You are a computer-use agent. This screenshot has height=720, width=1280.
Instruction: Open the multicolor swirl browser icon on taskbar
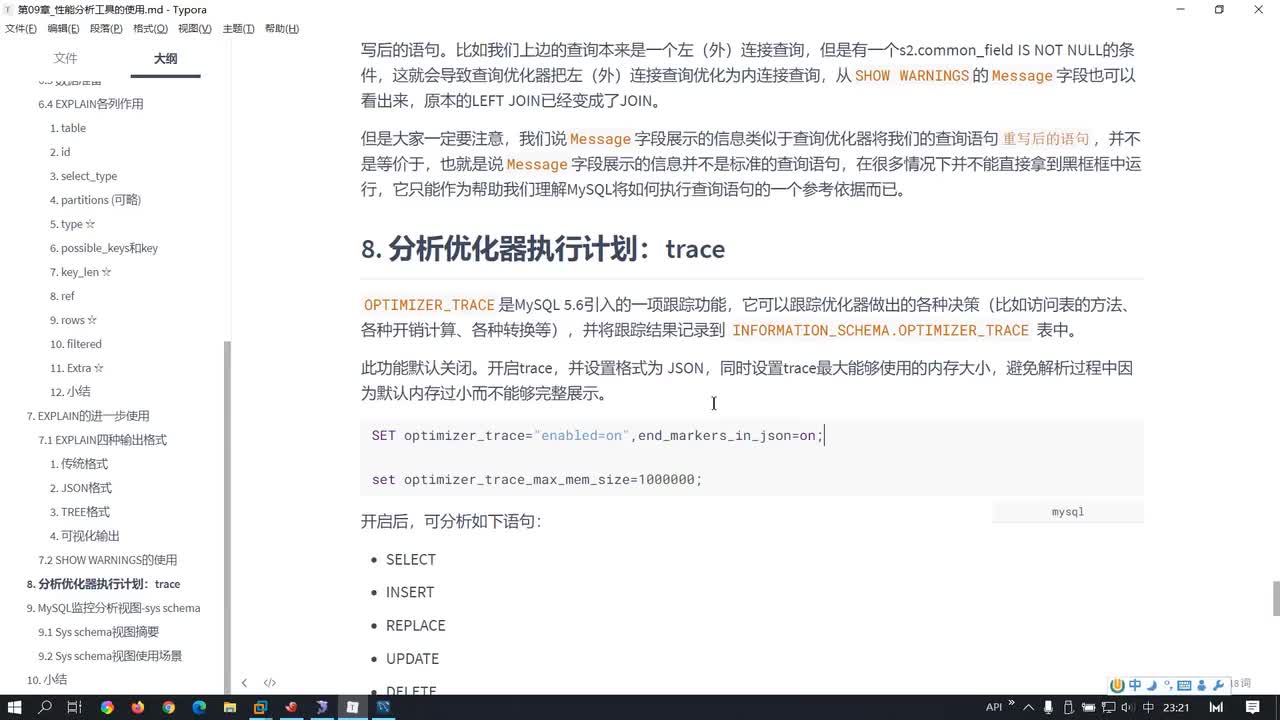107,707
